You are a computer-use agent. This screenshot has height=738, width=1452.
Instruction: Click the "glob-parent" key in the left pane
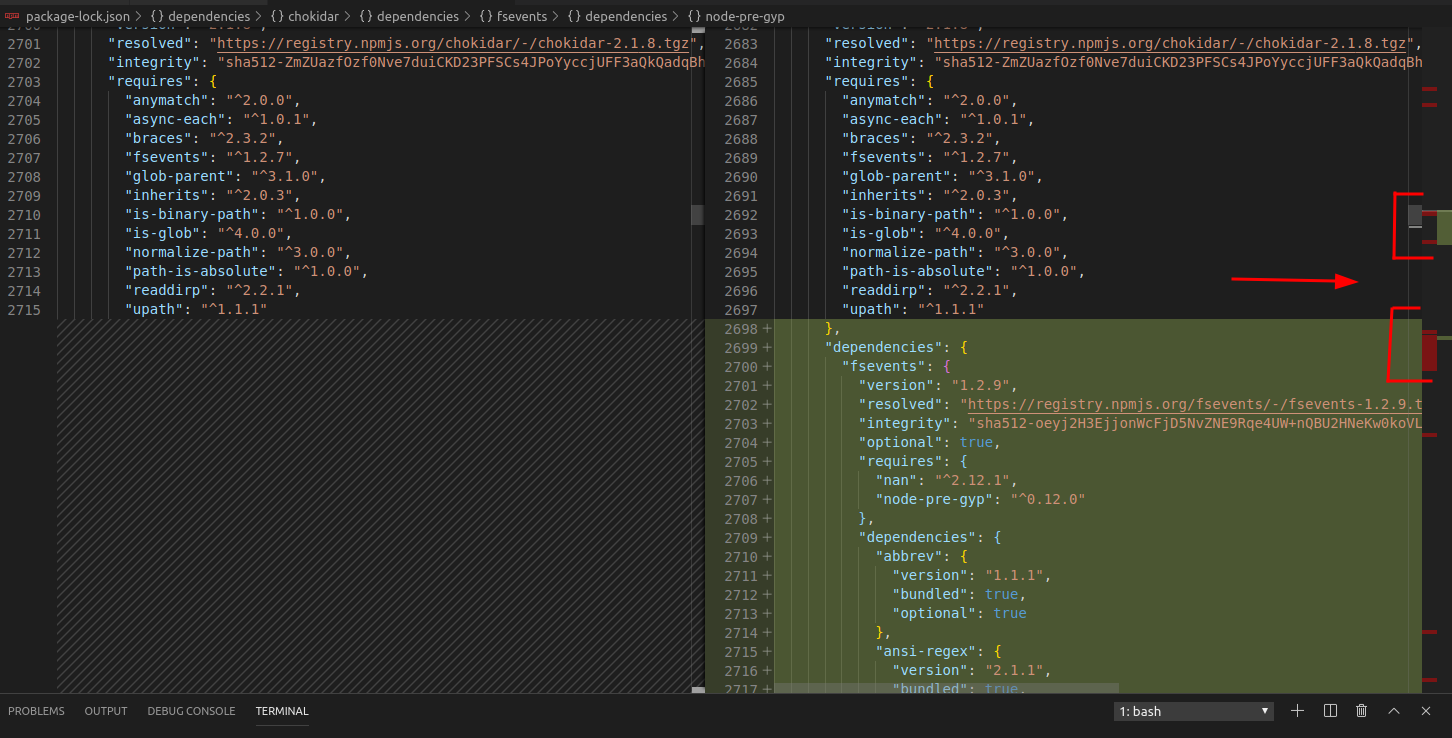(x=180, y=177)
